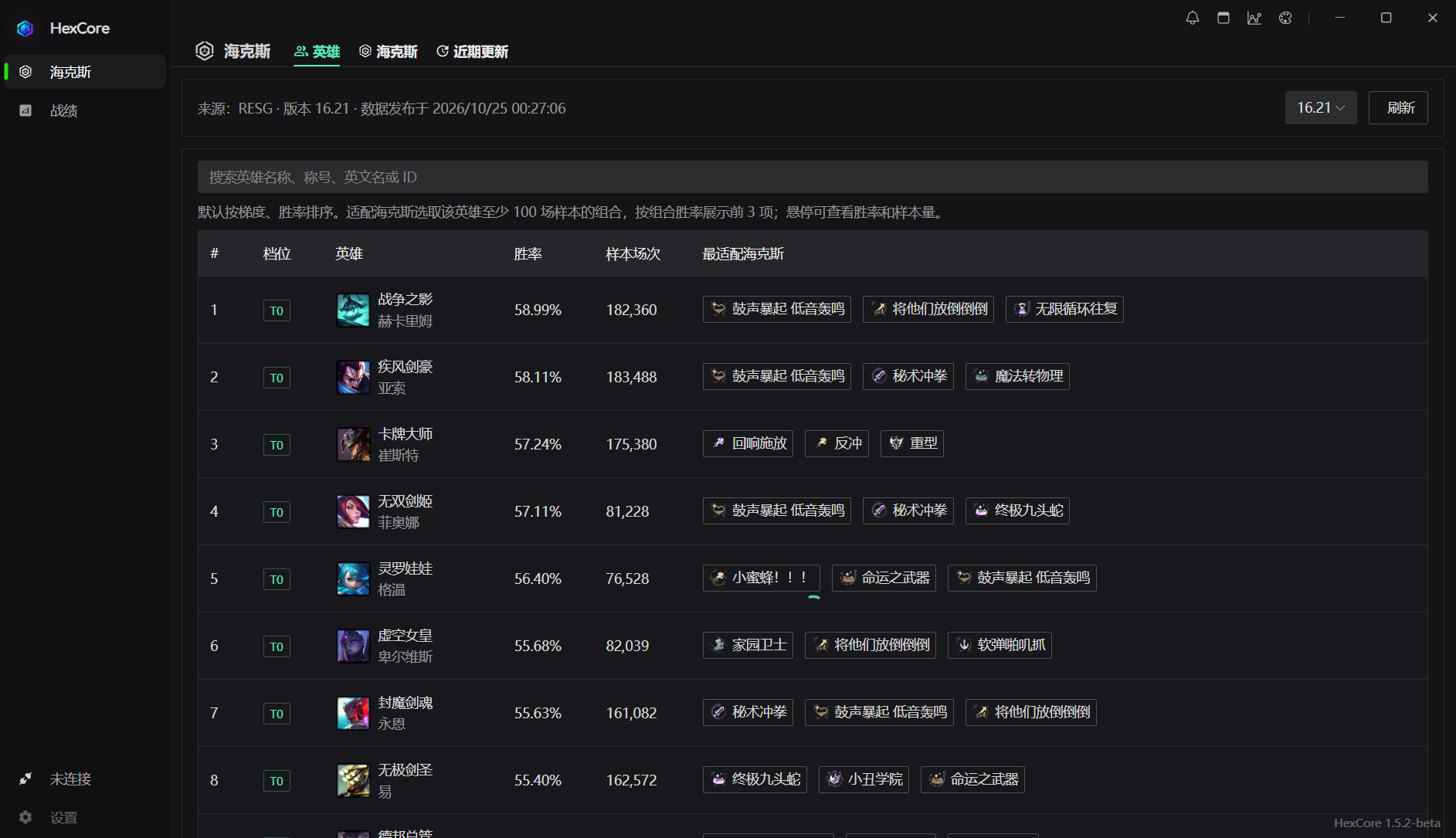Image resolution: width=1456 pixels, height=838 pixels.
Task: Click the 无限循环往复 augment tag
Action: (x=1064, y=309)
